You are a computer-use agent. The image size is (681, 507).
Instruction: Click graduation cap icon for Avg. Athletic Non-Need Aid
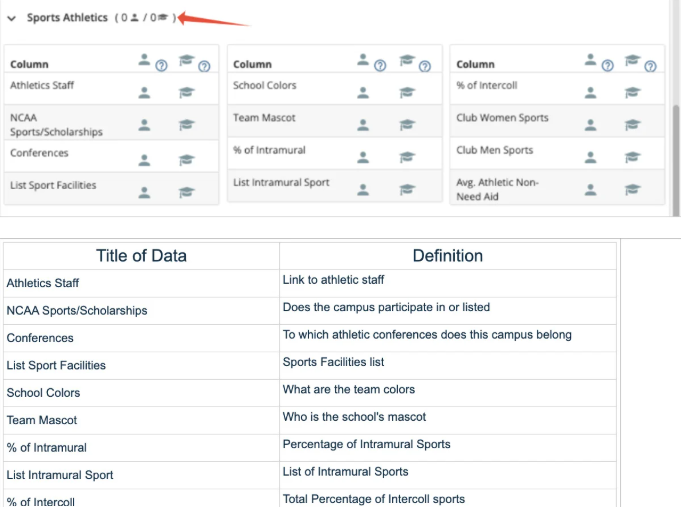pos(631,189)
